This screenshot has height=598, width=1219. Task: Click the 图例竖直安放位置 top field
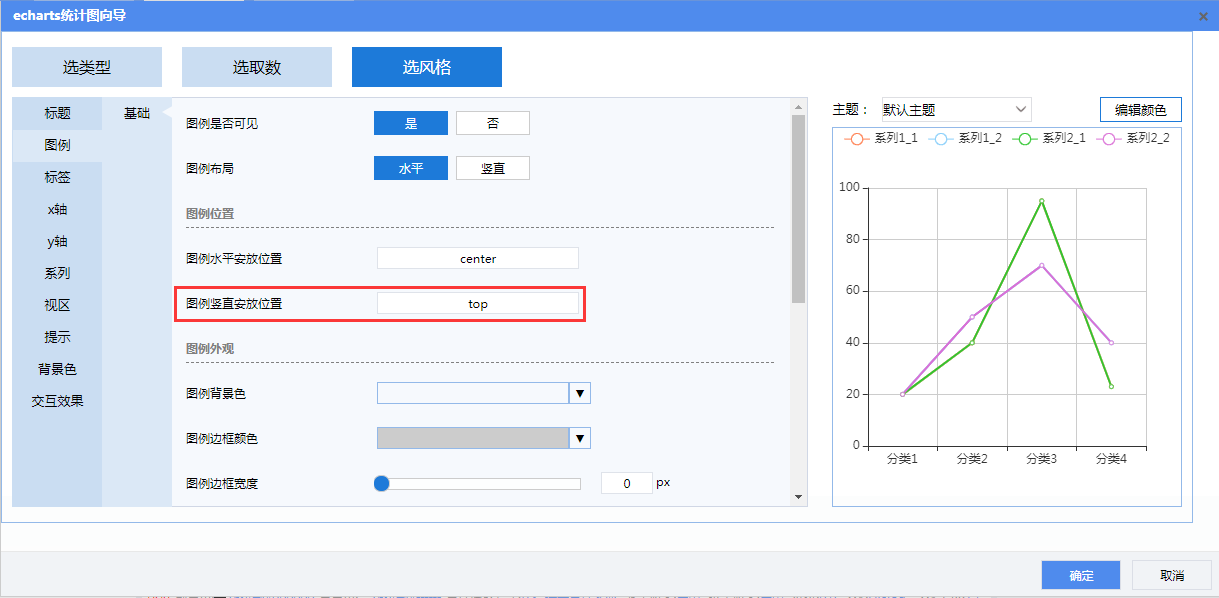(477, 304)
